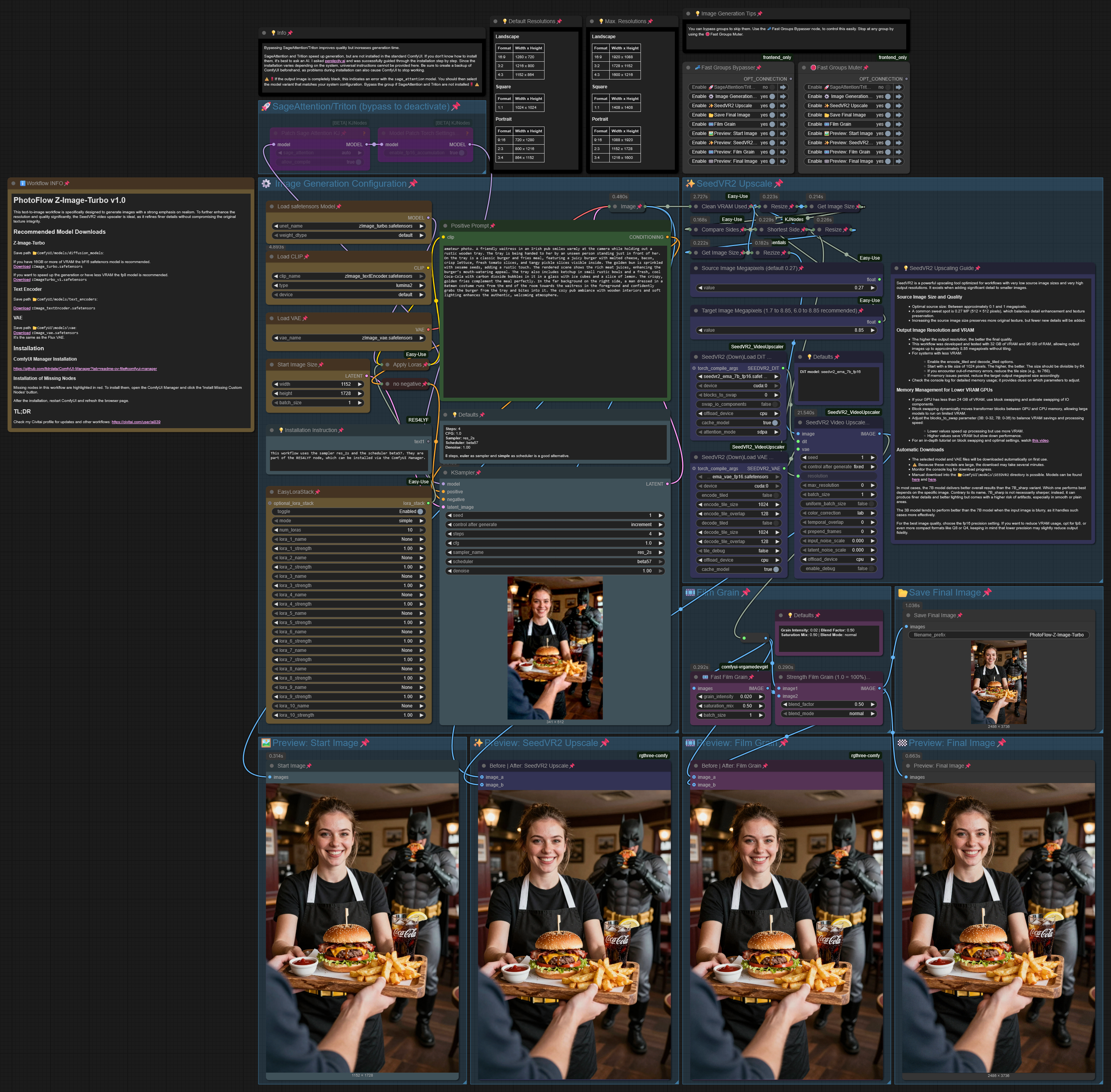The width and height of the screenshot is (1111, 1092).
Task: Open the perplexity.ai link in Info note
Action: (335, 61)
